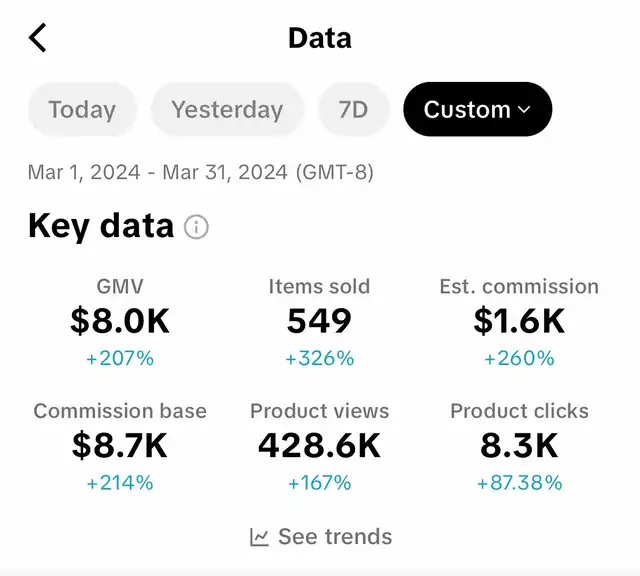Choose the 7D time range
The width and height of the screenshot is (640, 576).
point(353,109)
